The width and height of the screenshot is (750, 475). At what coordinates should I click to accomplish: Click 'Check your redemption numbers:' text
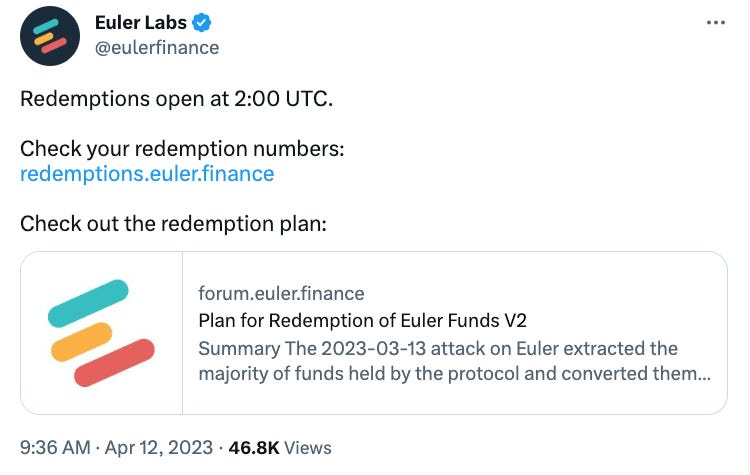tap(182, 149)
